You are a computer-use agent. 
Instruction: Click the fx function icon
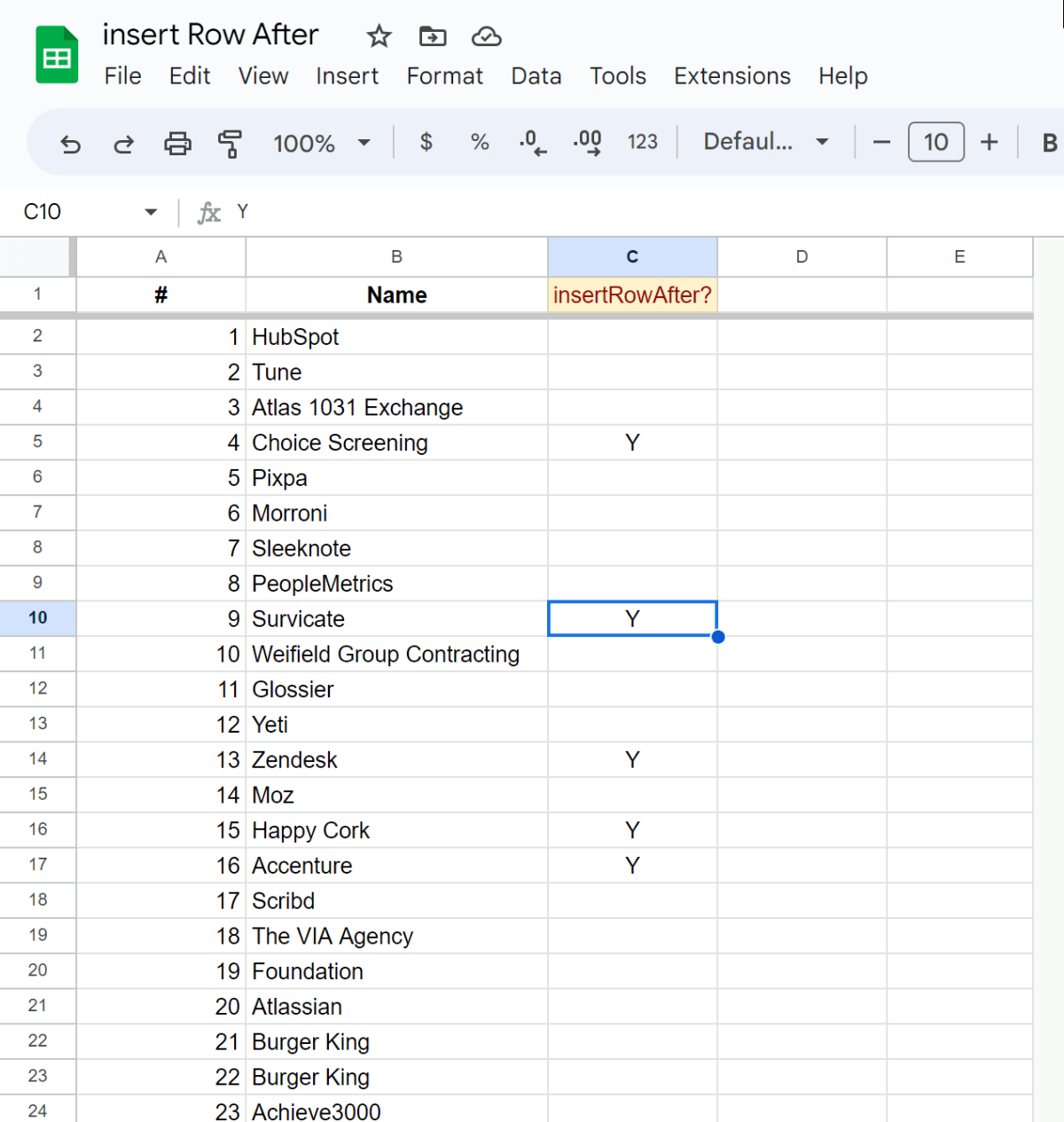(x=208, y=212)
